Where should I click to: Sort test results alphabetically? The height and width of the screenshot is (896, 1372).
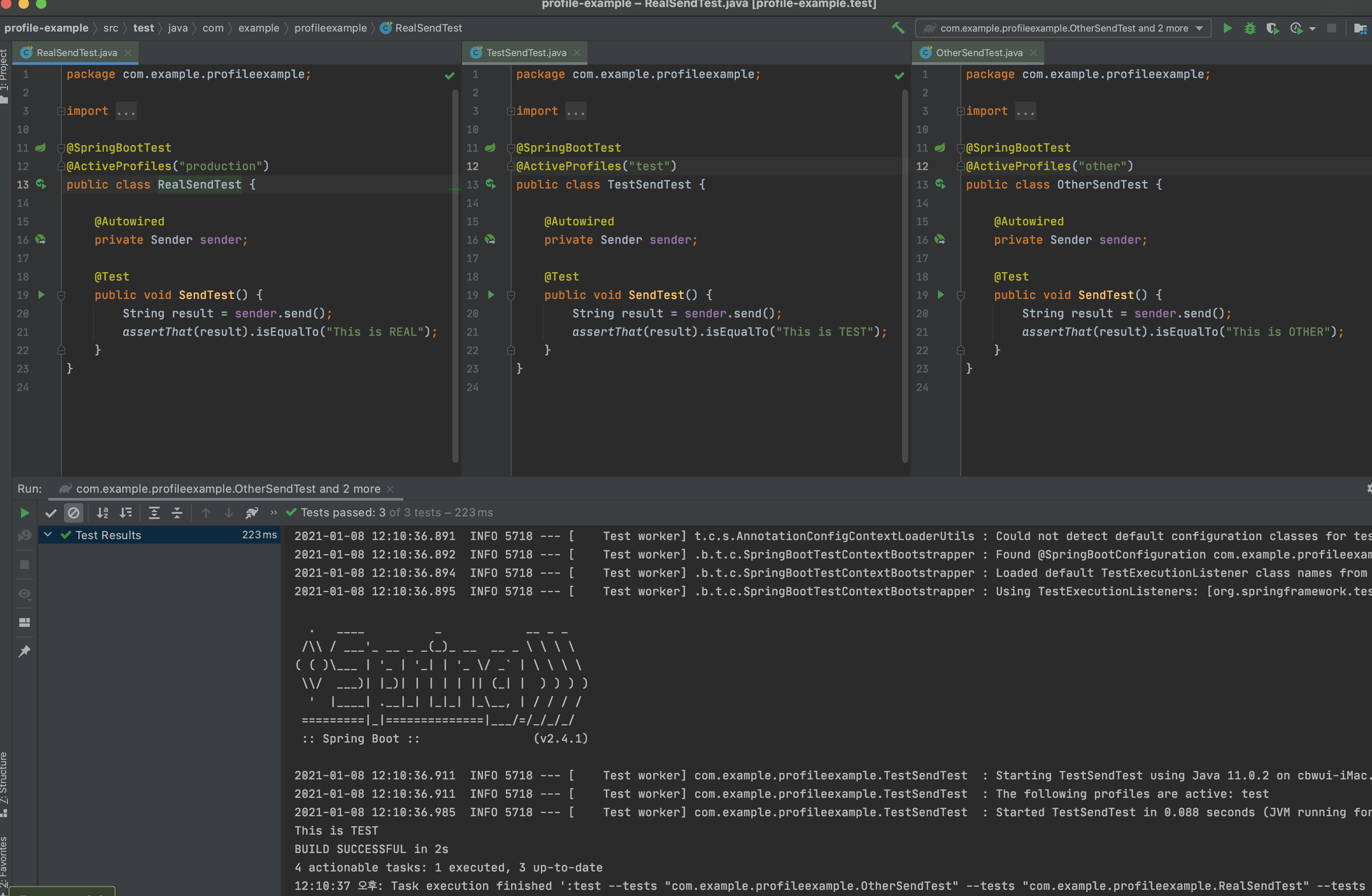102,512
